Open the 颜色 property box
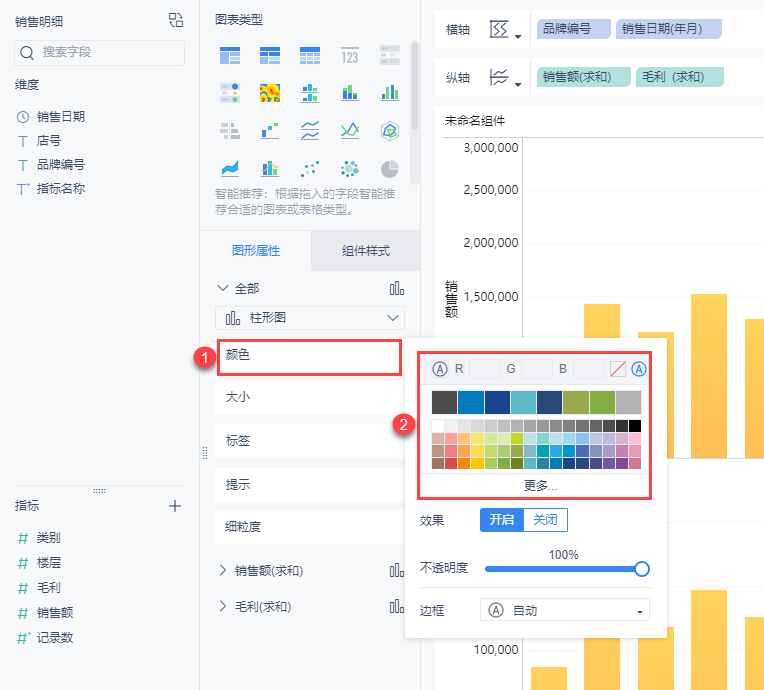The height and width of the screenshot is (690, 764). tap(309, 358)
